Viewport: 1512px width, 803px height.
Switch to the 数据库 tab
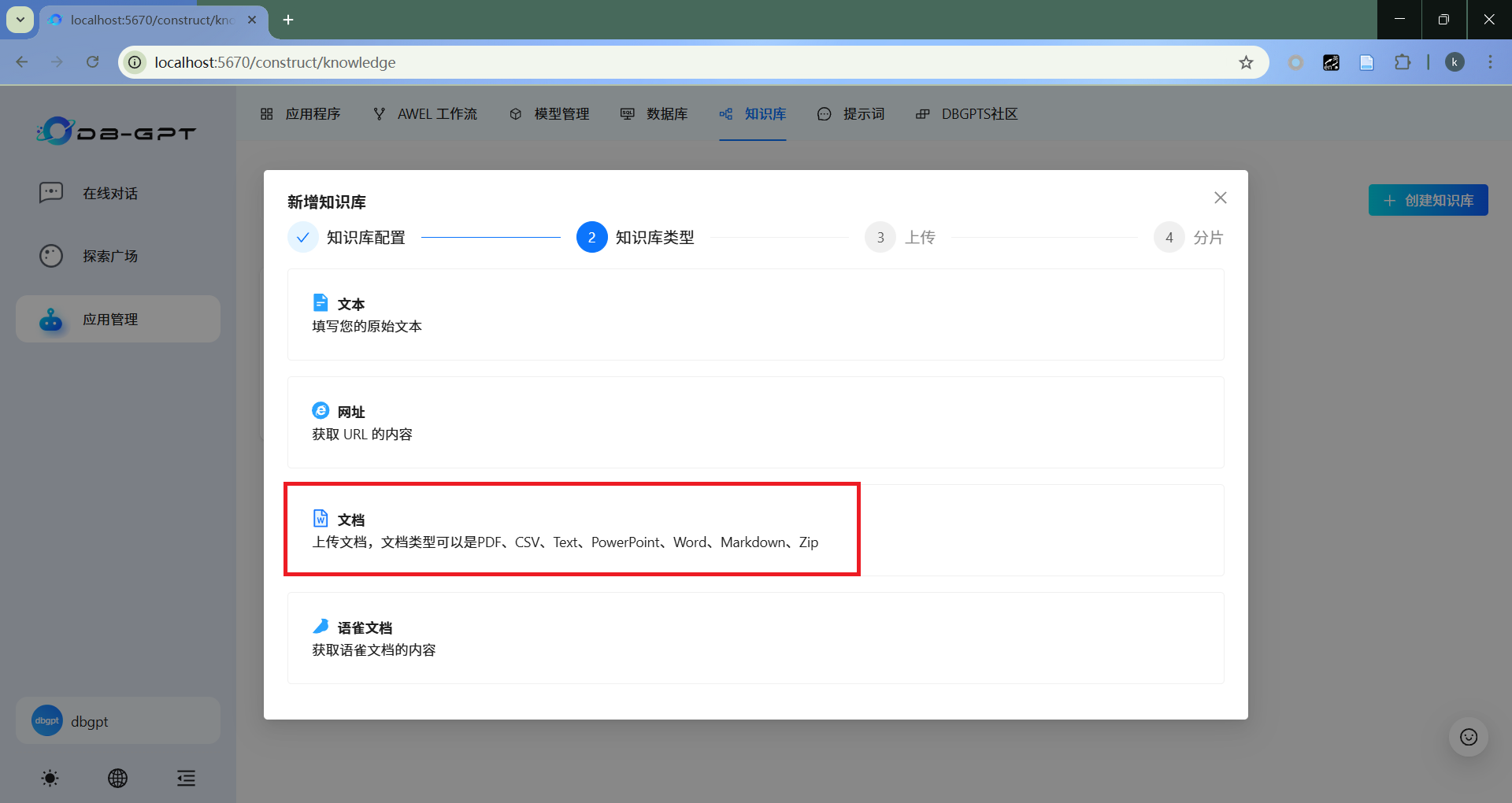pos(654,114)
